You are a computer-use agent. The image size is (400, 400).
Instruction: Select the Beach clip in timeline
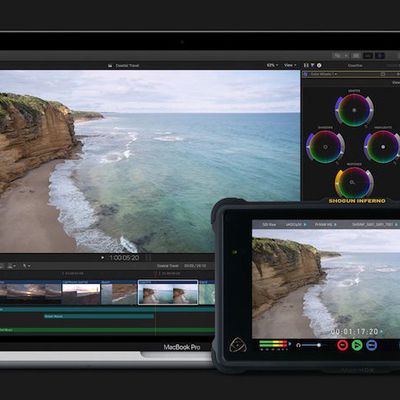[x=119, y=292]
